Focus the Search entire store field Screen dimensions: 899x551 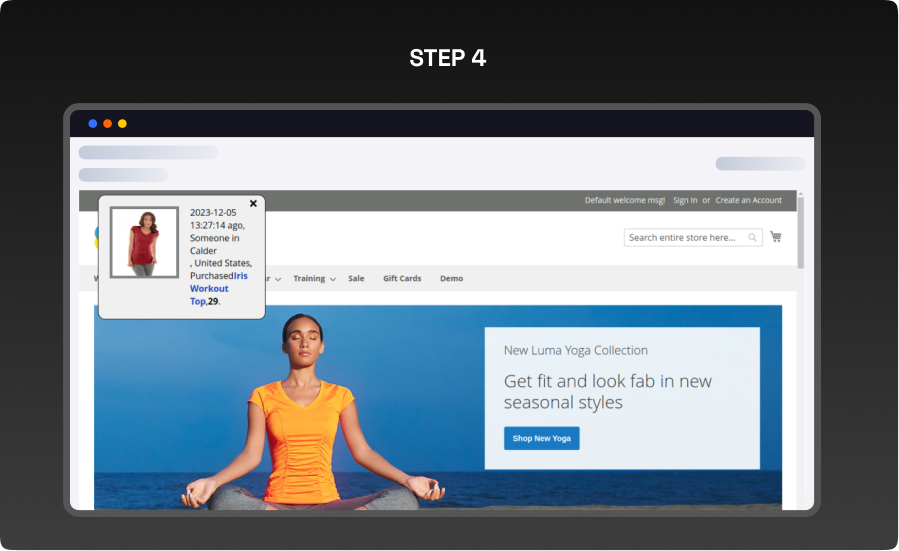[683, 238]
